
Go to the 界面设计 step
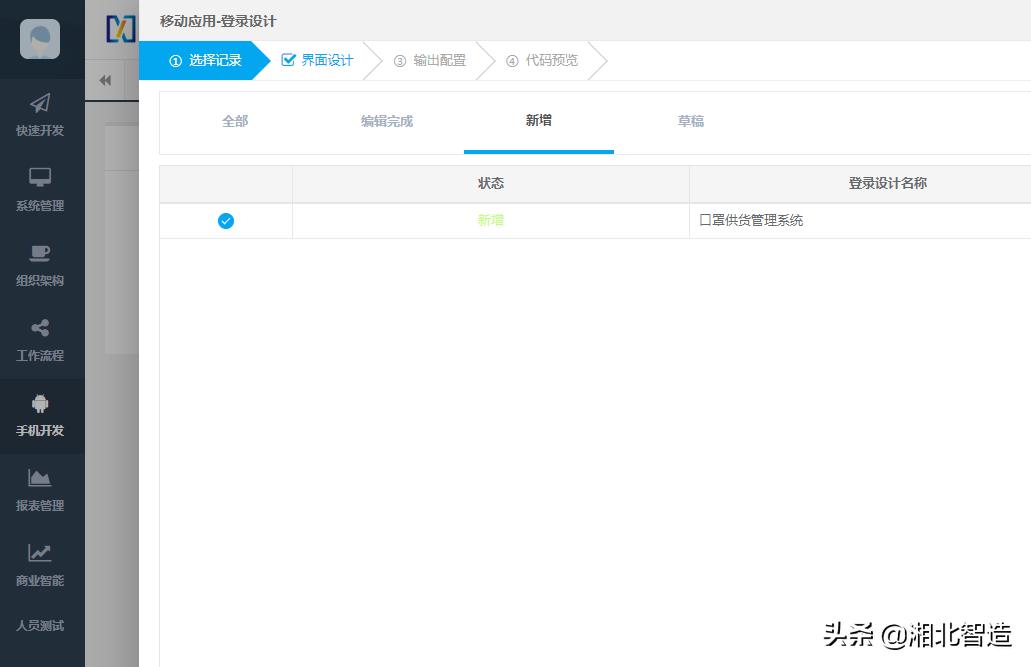(321, 60)
